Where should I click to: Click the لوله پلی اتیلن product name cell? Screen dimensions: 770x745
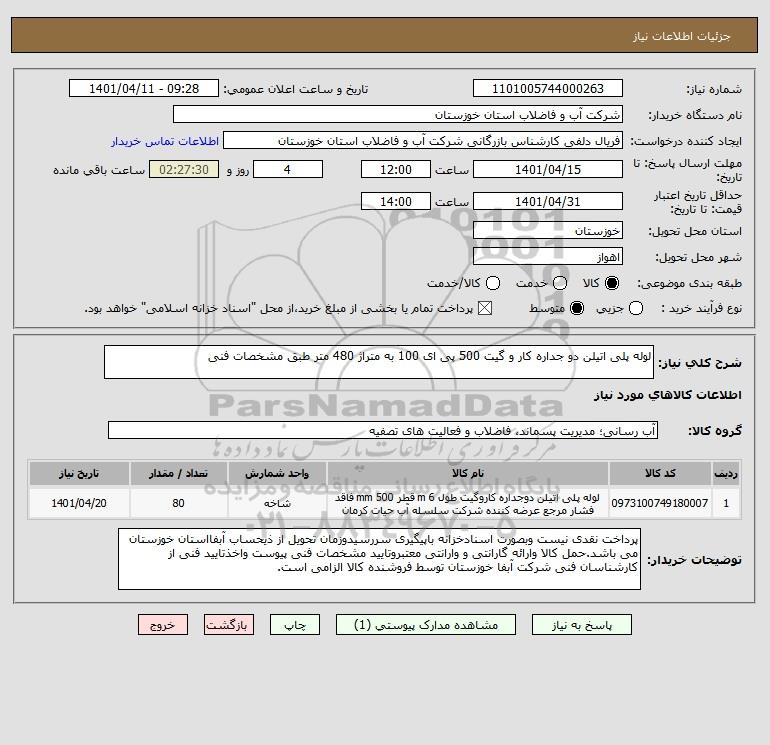tap(468, 503)
